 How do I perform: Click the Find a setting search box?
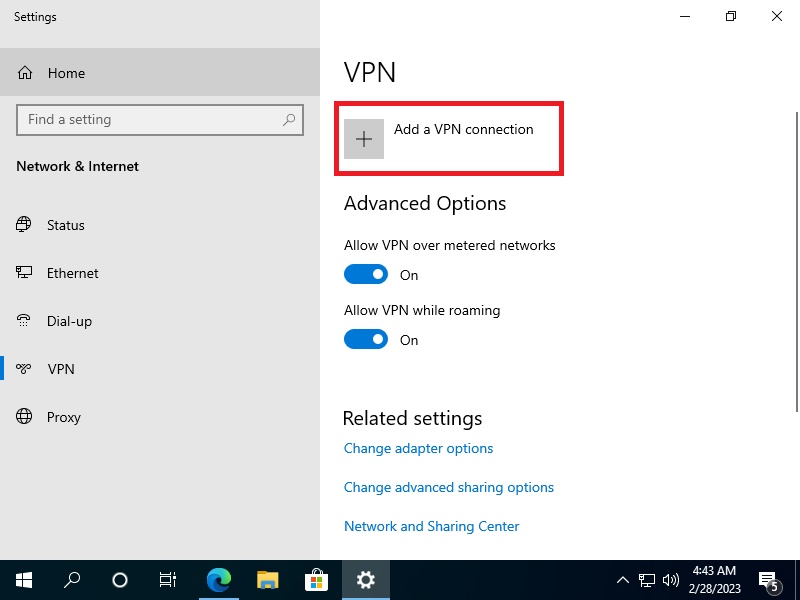150,120
